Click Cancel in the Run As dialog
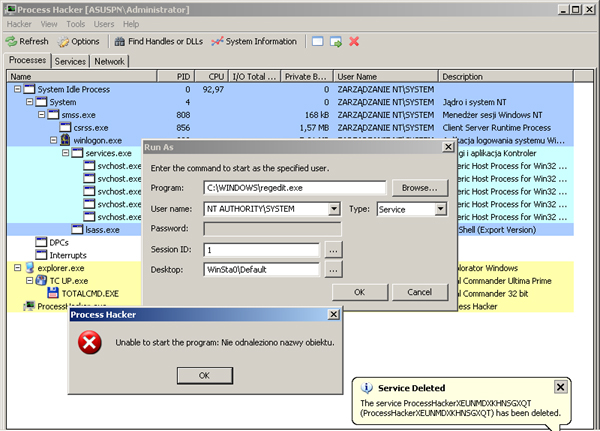600x431 pixels. click(x=419, y=292)
